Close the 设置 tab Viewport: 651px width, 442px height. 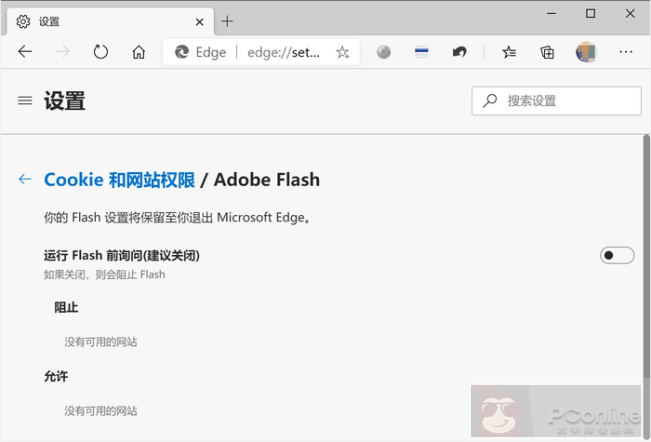click(199, 22)
